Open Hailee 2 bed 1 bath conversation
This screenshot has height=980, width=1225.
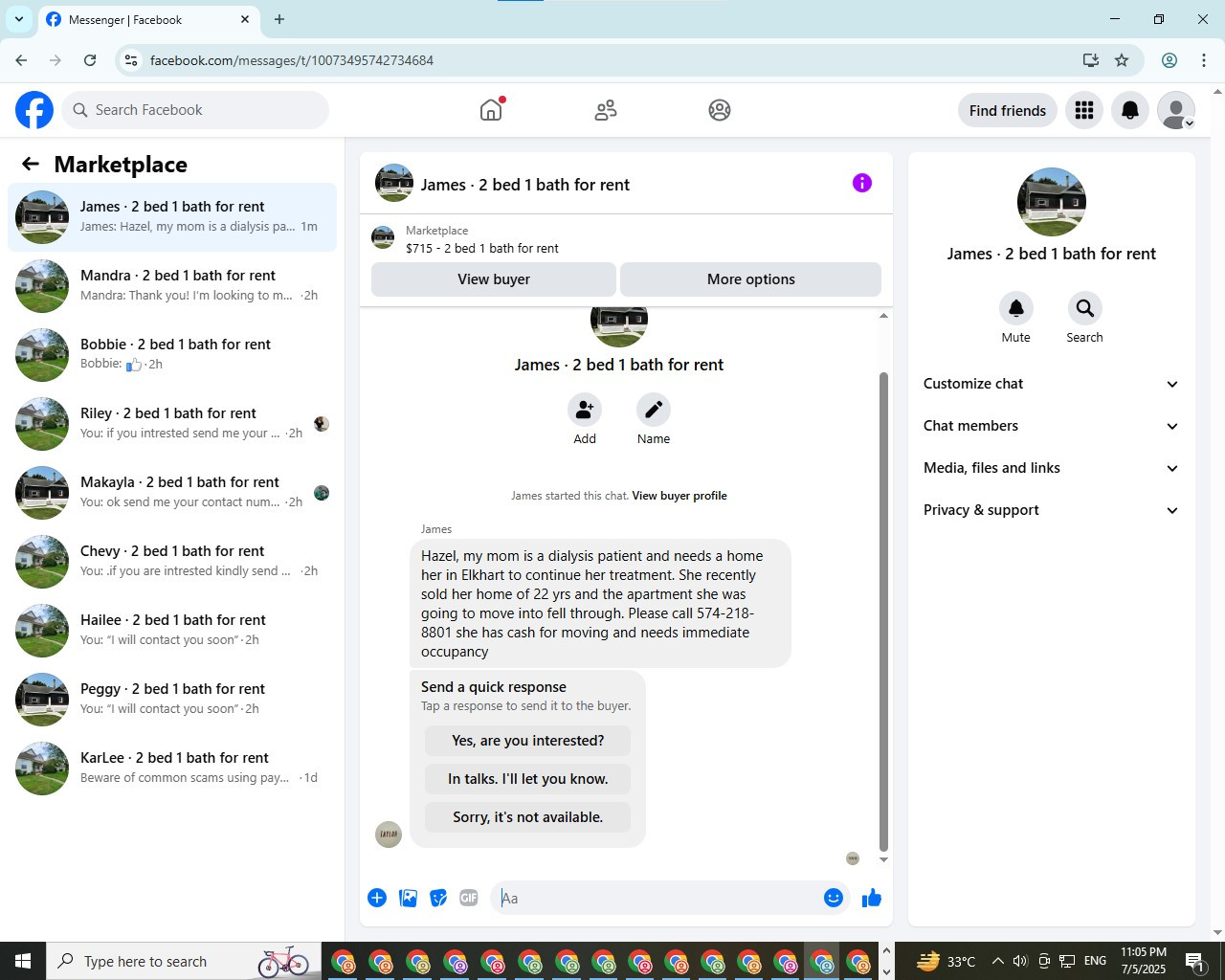(172, 631)
